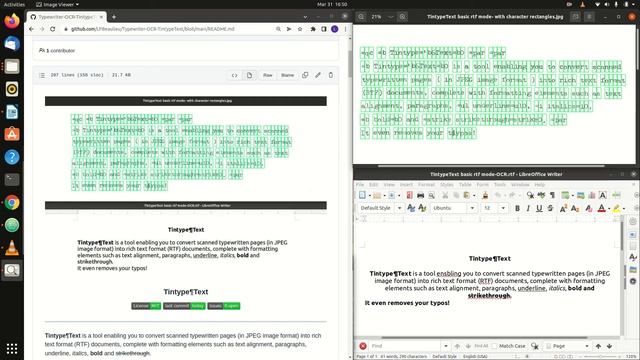Open the font size 12 dropdown
The height and width of the screenshot is (360, 640).
(x=503, y=208)
